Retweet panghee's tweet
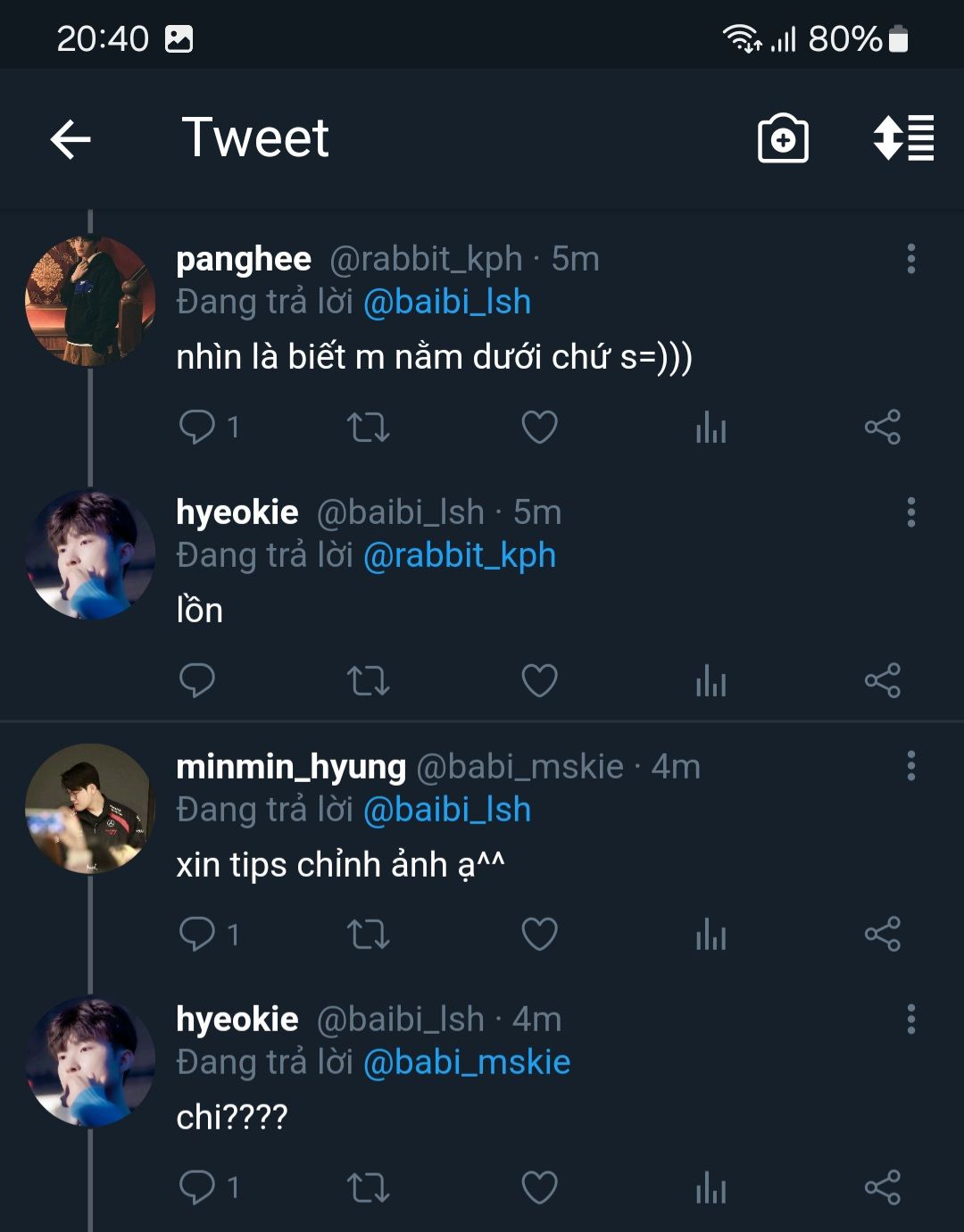This screenshot has height=1232, width=964. 368,427
